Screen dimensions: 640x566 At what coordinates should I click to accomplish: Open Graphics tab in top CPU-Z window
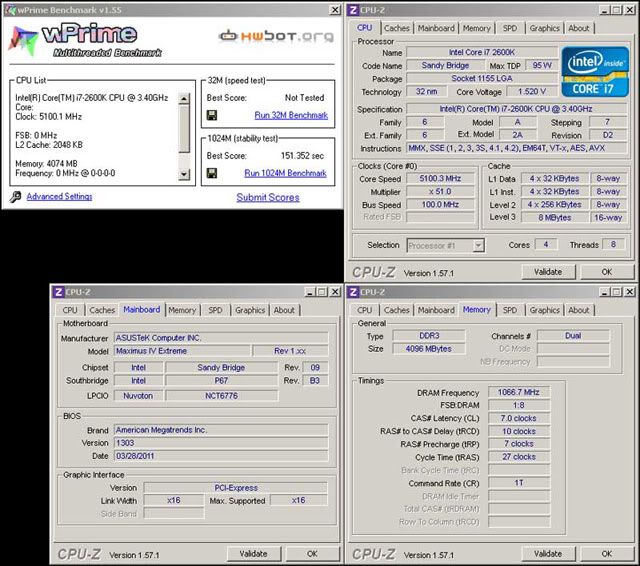click(x=544, y=28)
